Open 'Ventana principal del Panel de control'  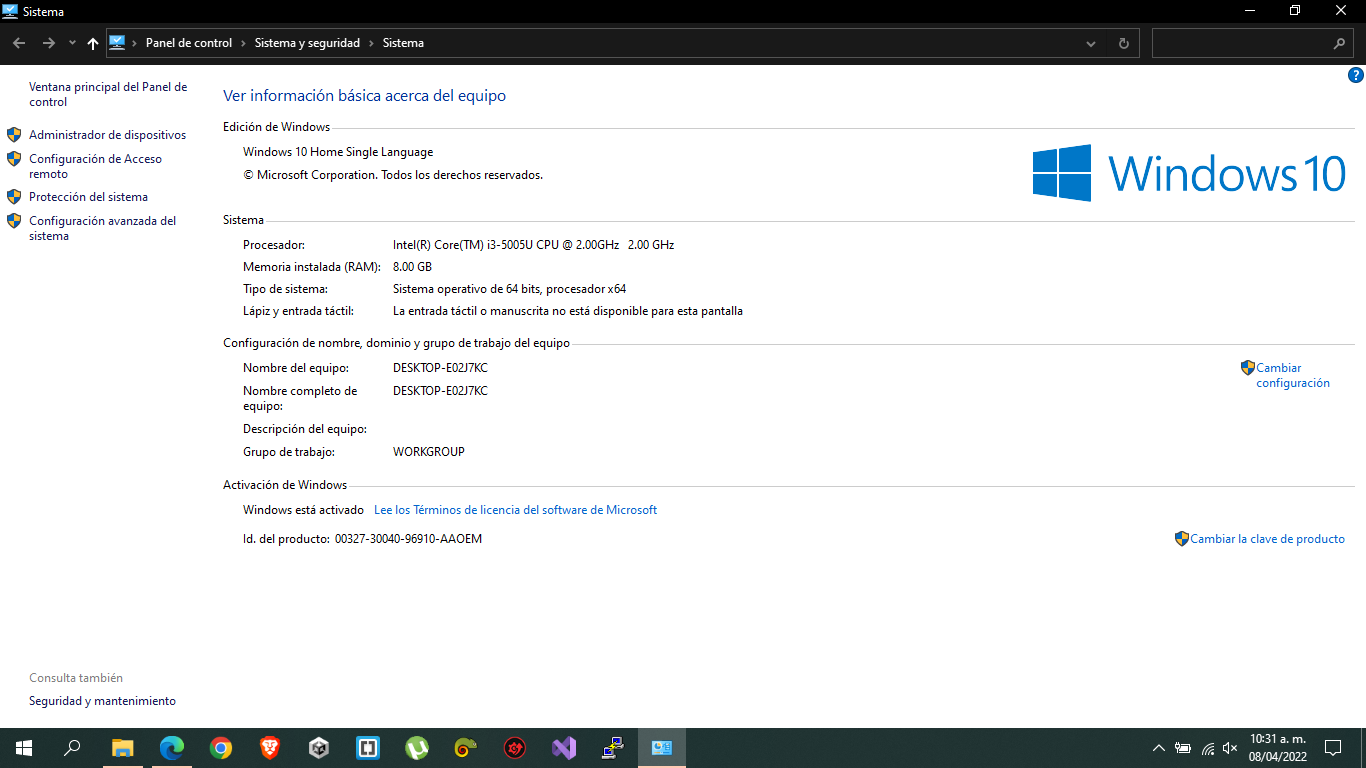pos(108,94)
